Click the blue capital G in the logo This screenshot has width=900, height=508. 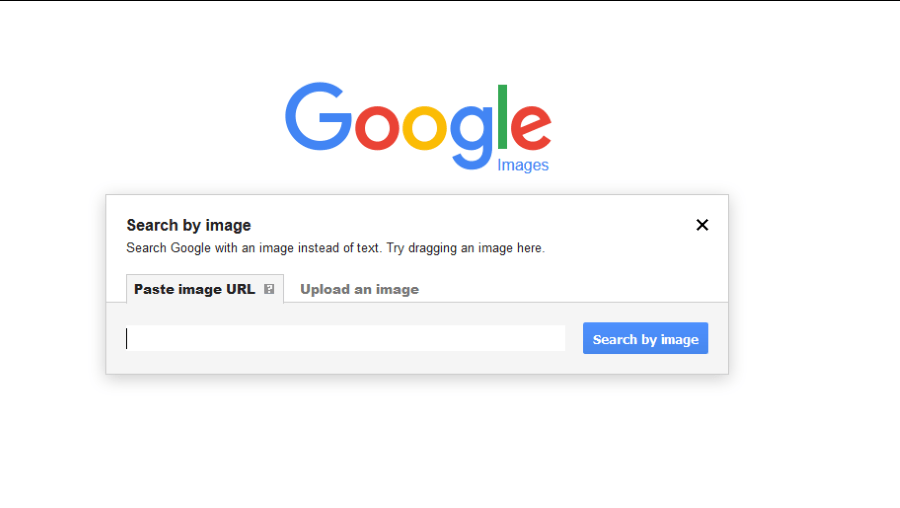[x=319, y=117]
